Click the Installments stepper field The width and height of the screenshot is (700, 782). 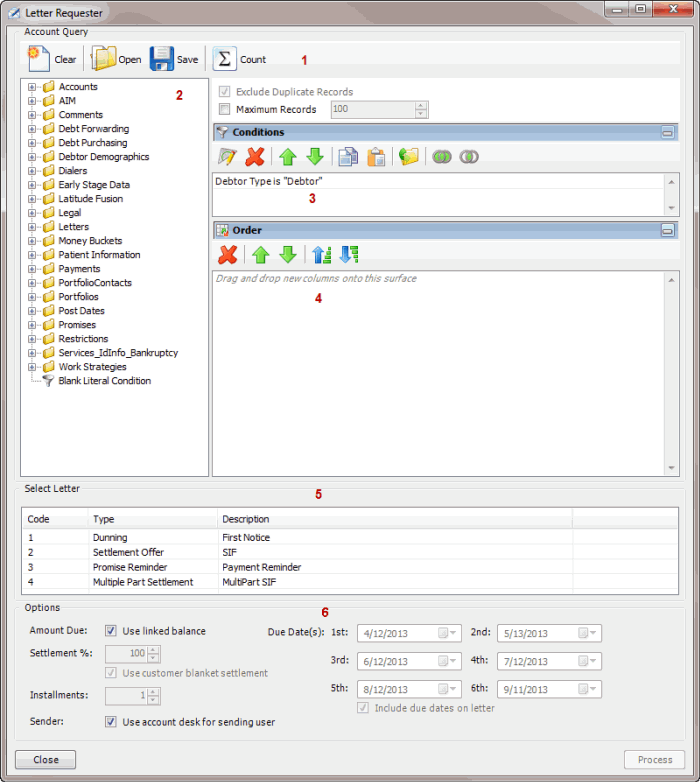133,695
